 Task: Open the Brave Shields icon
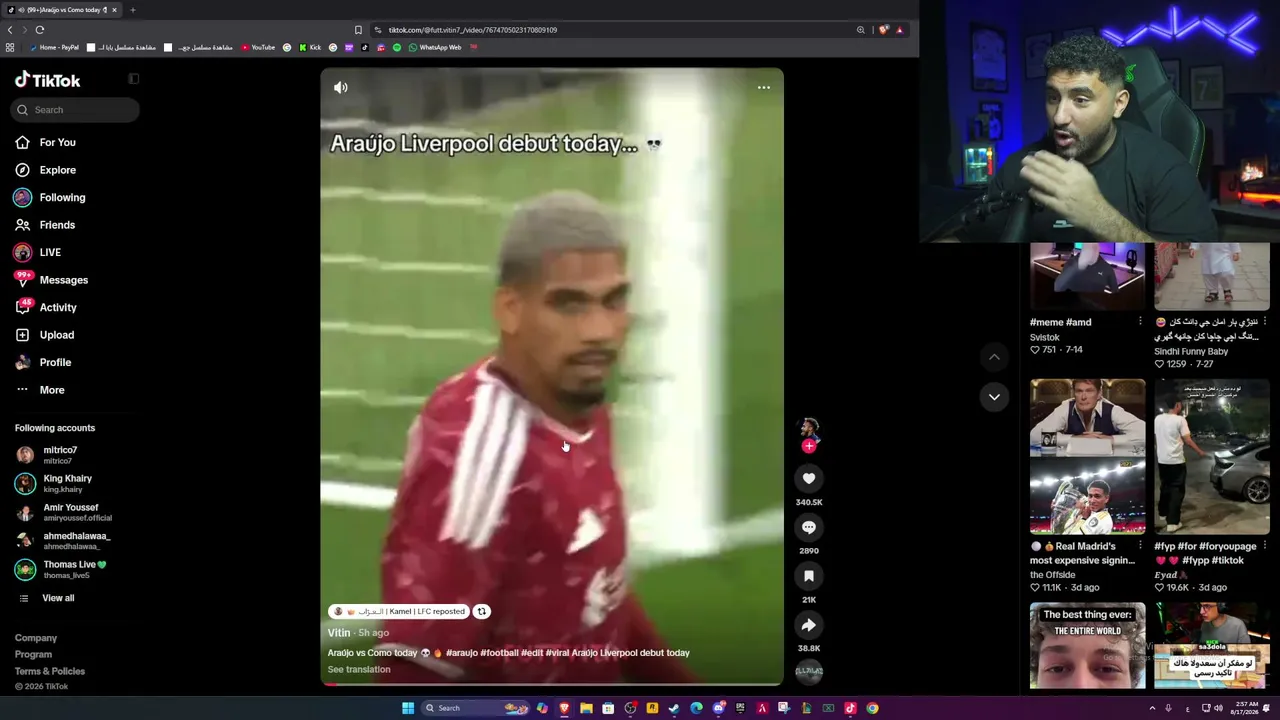883,30
